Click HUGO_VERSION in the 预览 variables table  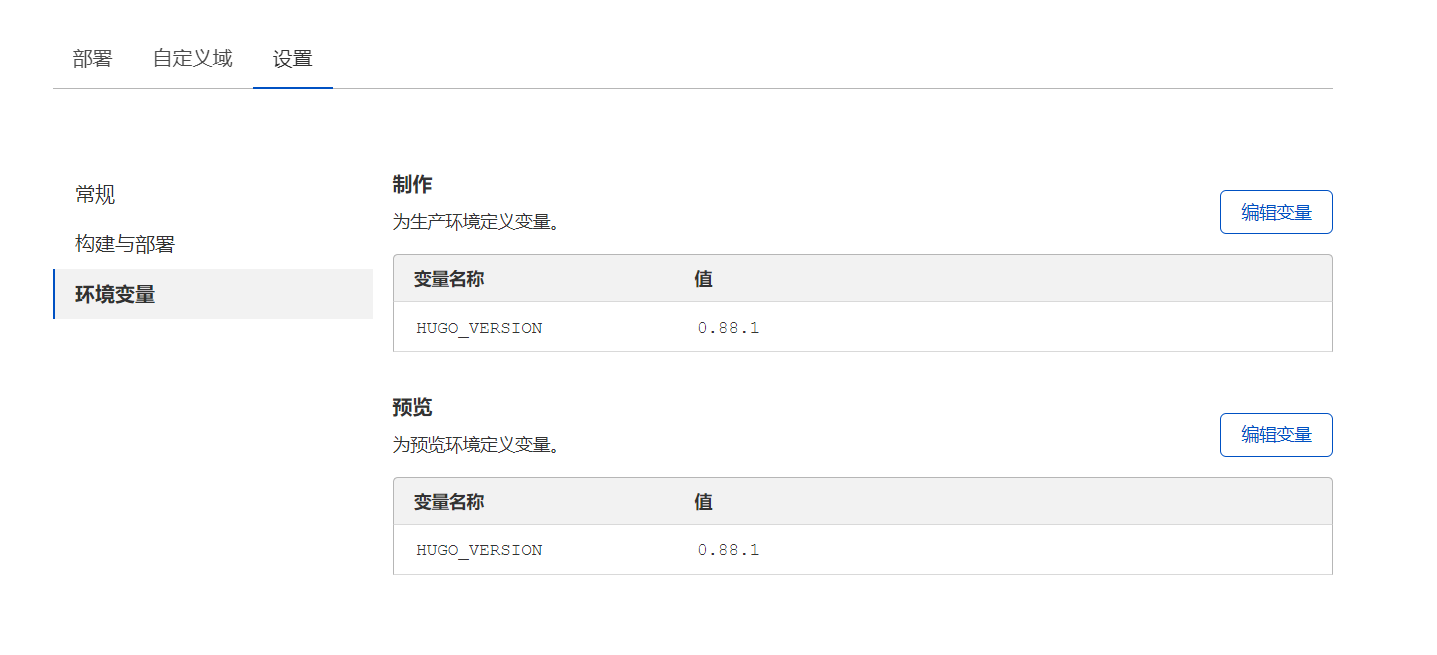479,550
